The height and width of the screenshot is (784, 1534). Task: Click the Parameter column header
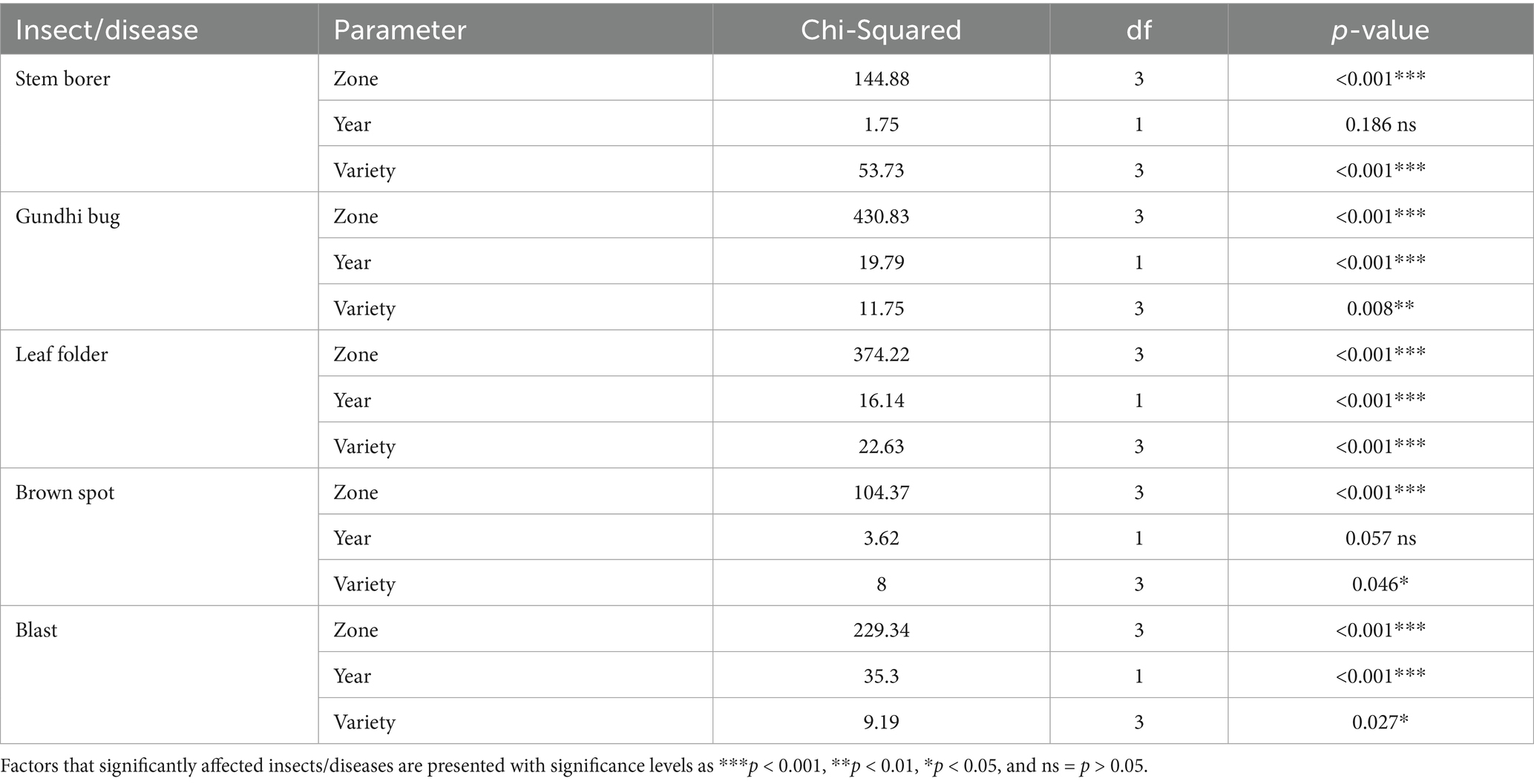(399, 30)
